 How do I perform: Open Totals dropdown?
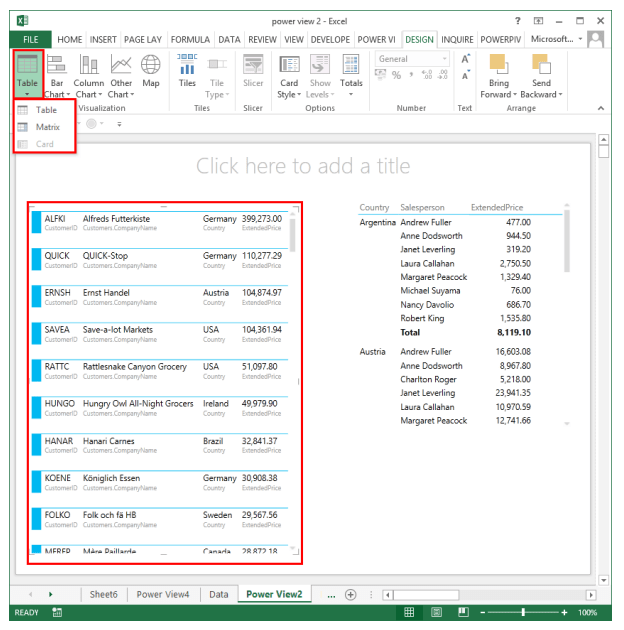point(351,76)
